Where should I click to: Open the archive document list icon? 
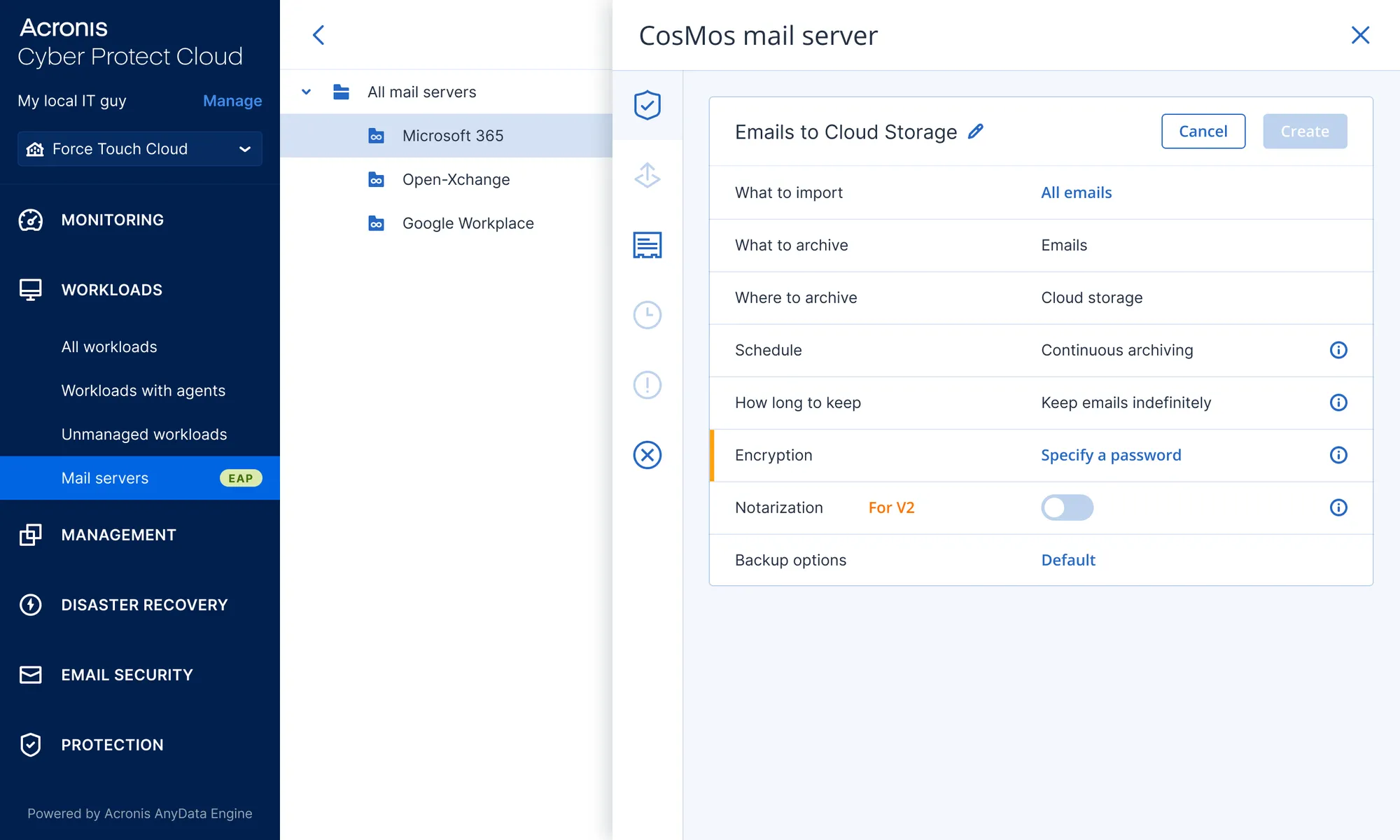[647, 245]
